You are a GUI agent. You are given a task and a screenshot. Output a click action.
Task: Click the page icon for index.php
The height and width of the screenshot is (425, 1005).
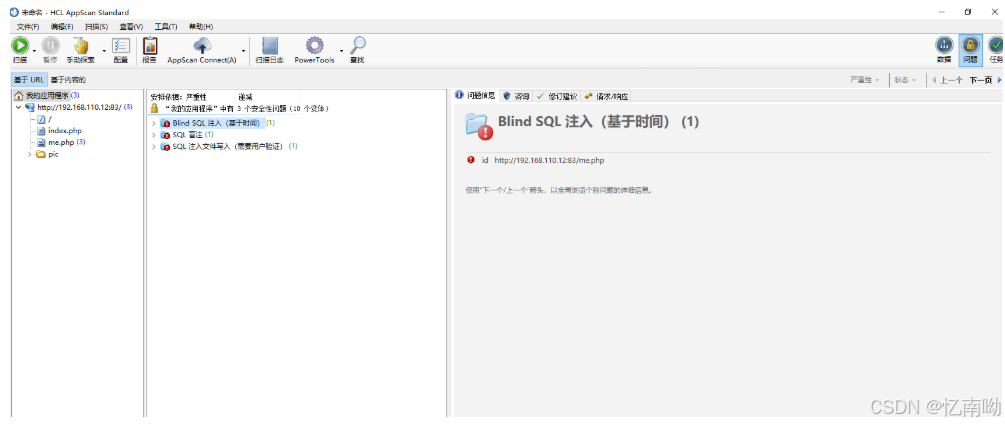pyautogui.click(x=42, y=131)
